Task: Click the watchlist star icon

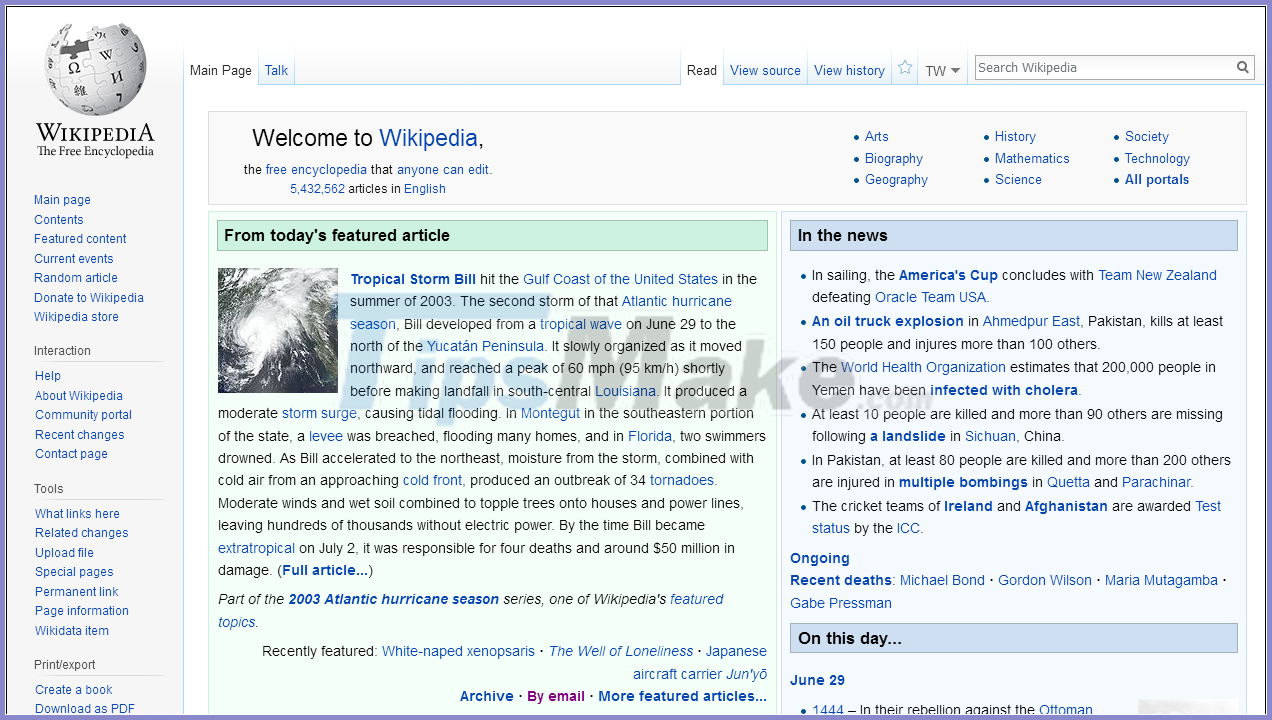Action: 905,68
